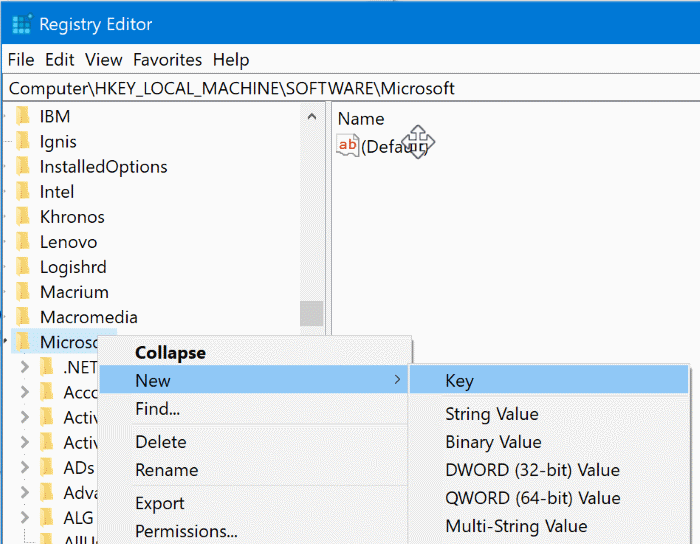Click the Khronos folder icon
Image resolution: width=700 pixels, height=544 pixels.
[23, 216]
